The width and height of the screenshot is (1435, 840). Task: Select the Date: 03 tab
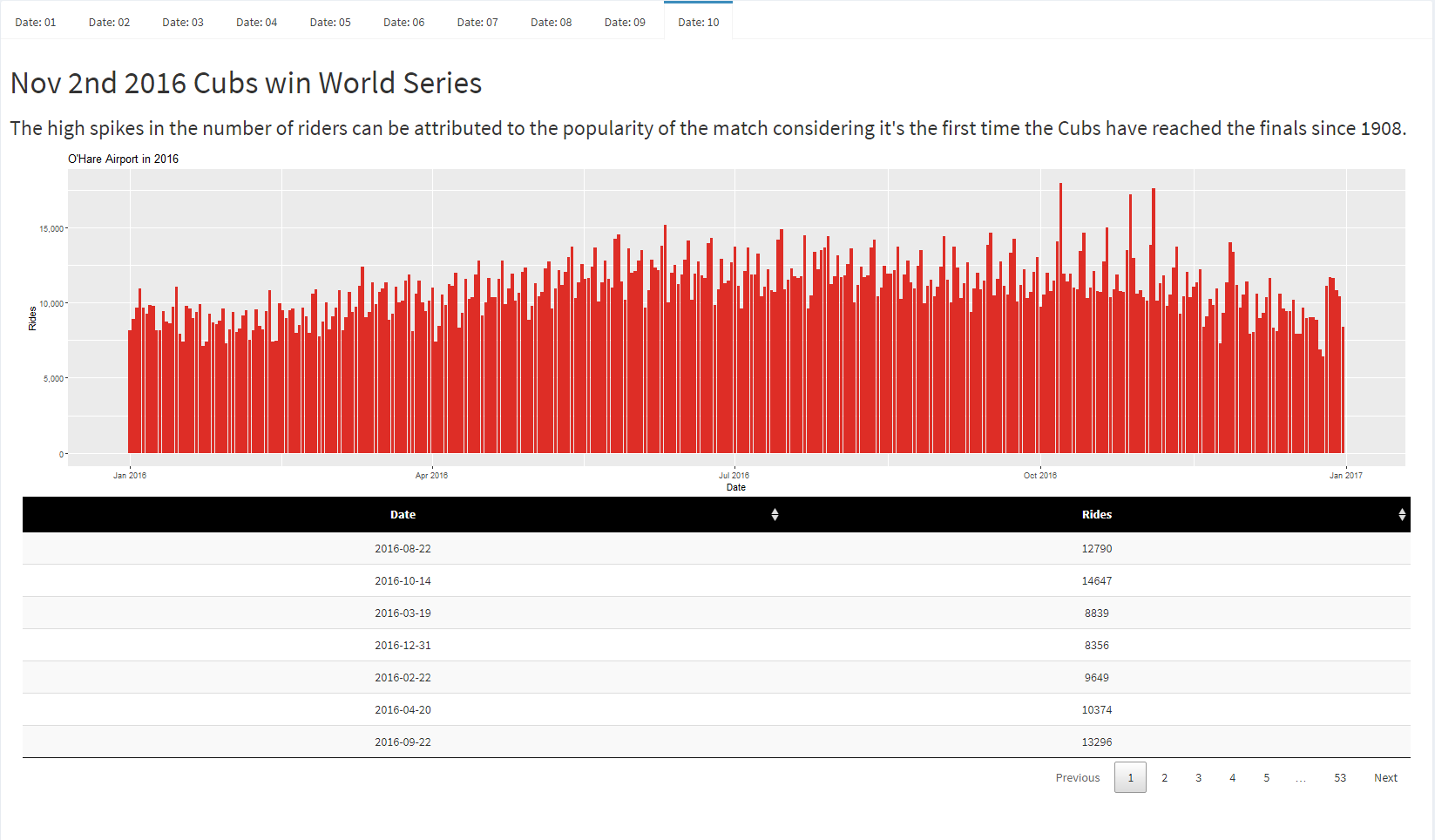pos(183,22)
